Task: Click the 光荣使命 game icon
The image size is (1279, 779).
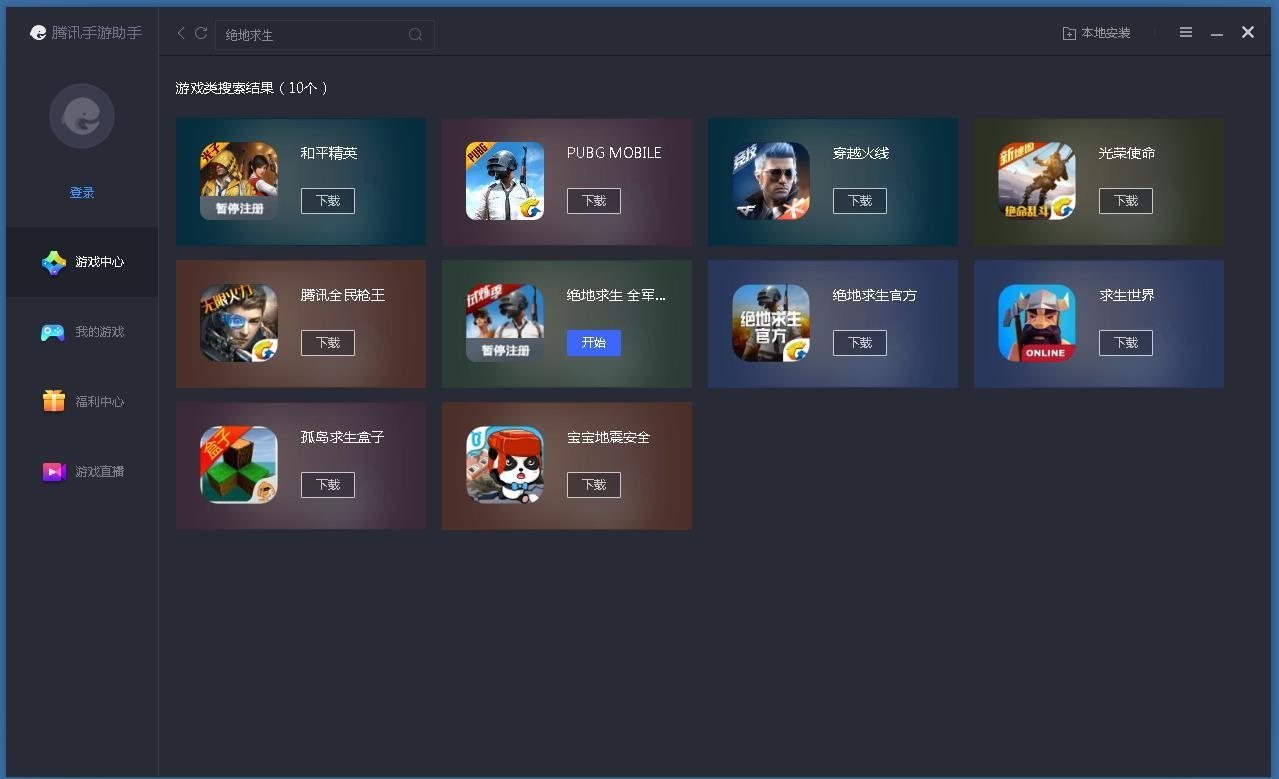Action: tap(1037, 181)
